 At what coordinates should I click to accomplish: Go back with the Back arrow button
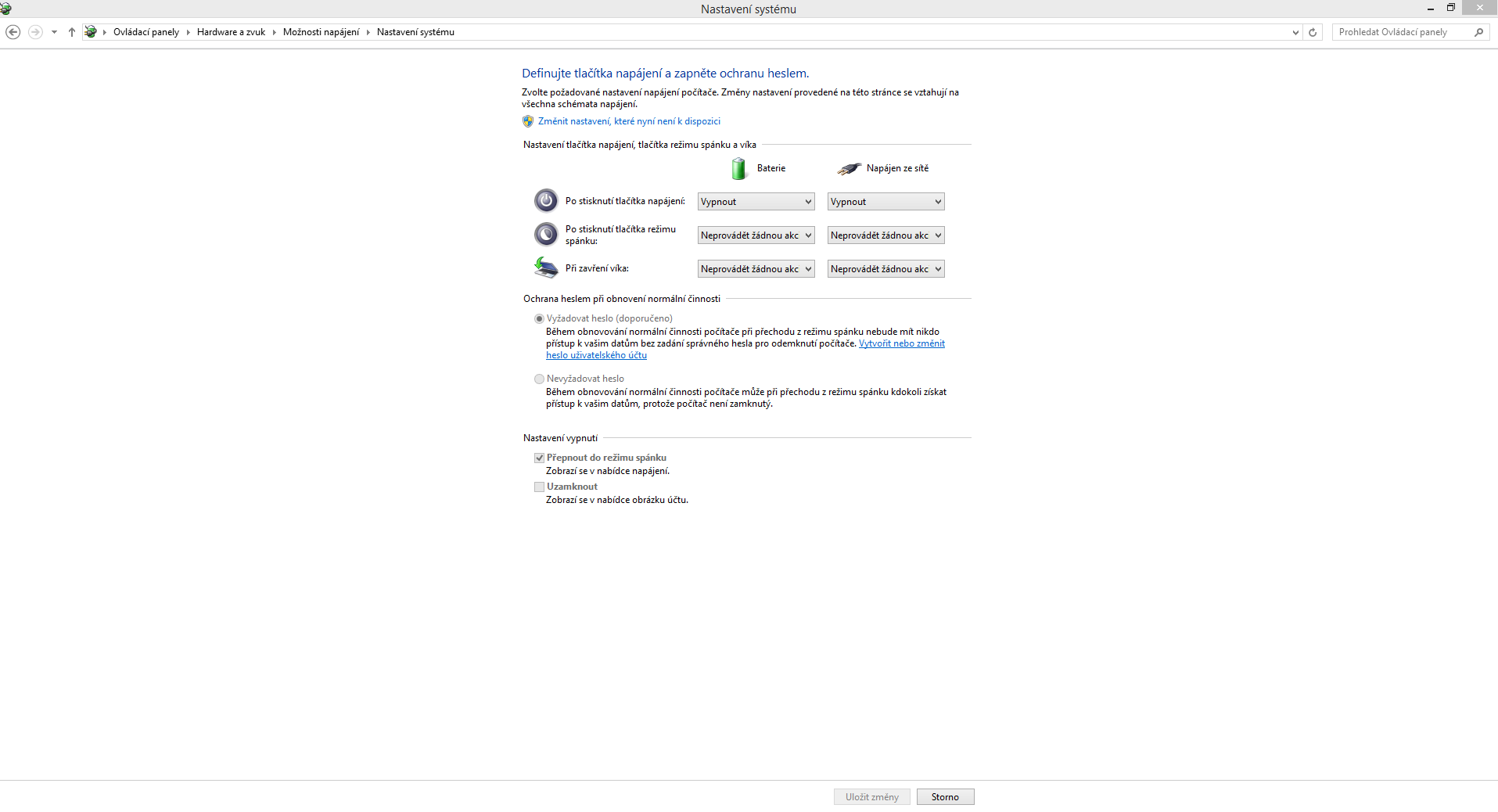coord(13,32)
